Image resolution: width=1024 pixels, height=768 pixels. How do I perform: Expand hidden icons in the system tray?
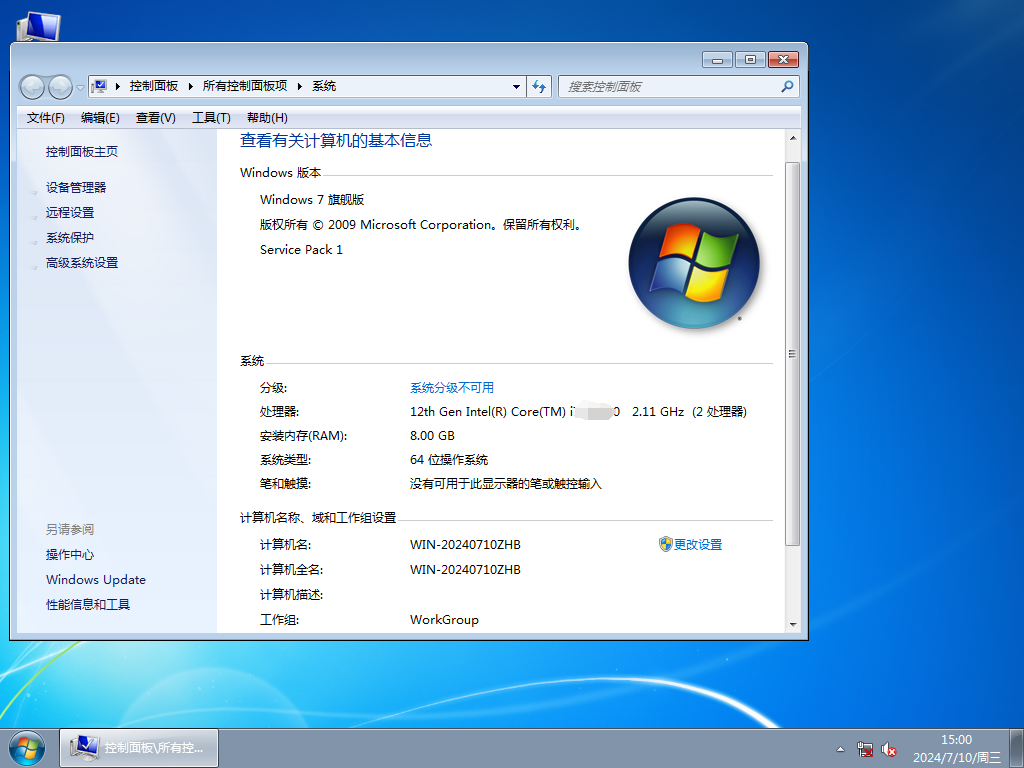[x=840, y=748]
